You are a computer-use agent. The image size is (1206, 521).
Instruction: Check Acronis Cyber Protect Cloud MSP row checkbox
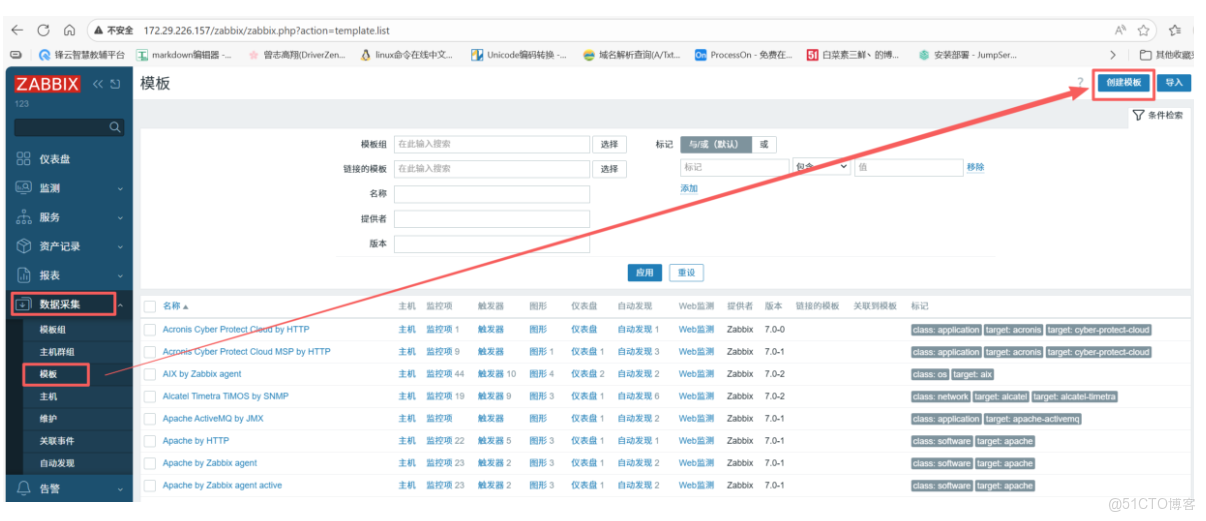point(150,352)
